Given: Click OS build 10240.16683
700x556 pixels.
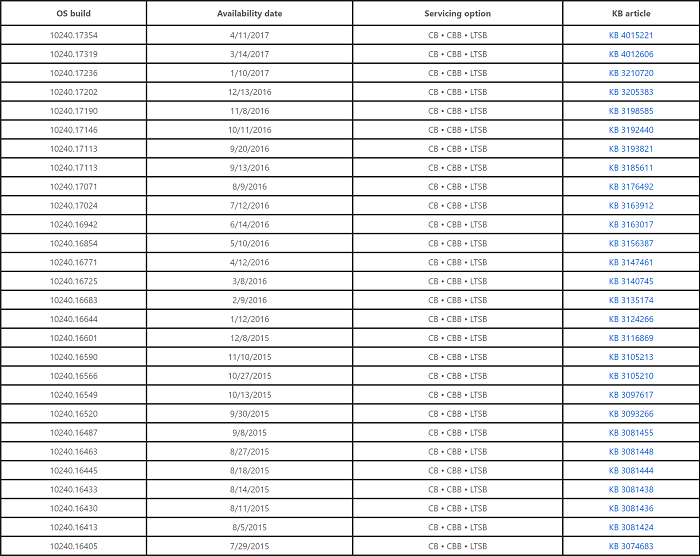Looking at the screenshot, I should coord(74,300).
